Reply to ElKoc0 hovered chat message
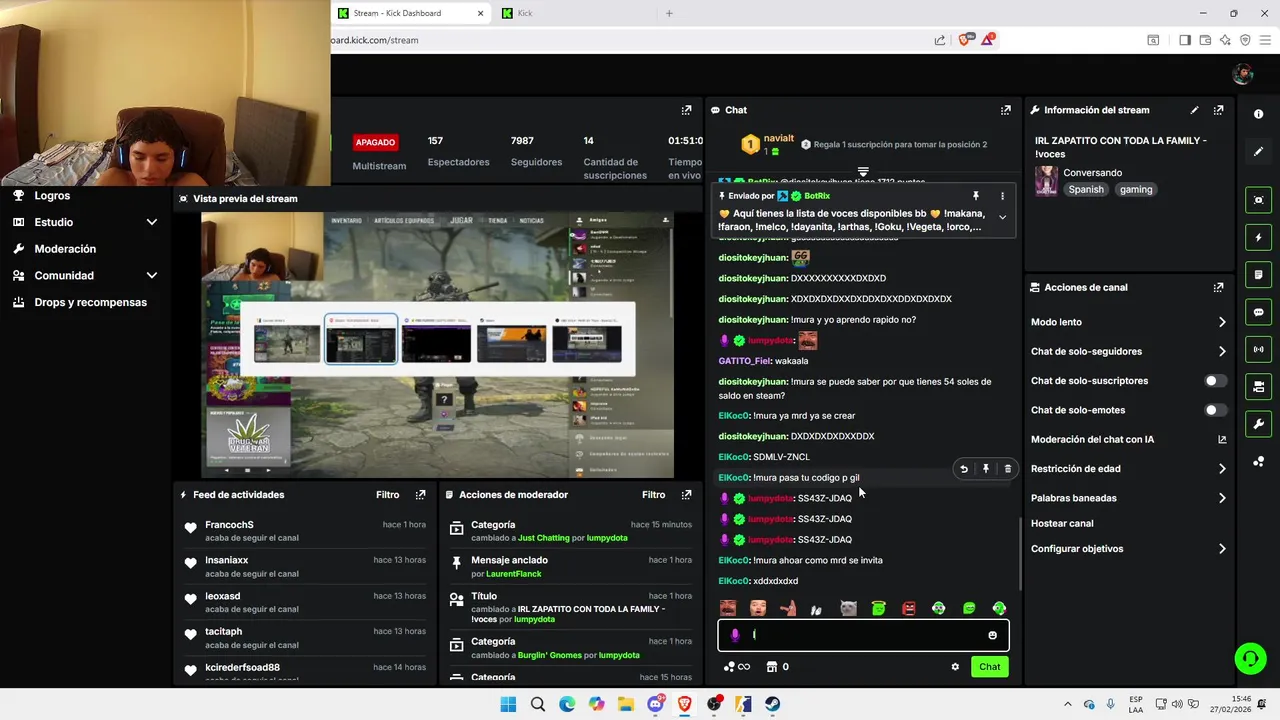 coord(964,469)
